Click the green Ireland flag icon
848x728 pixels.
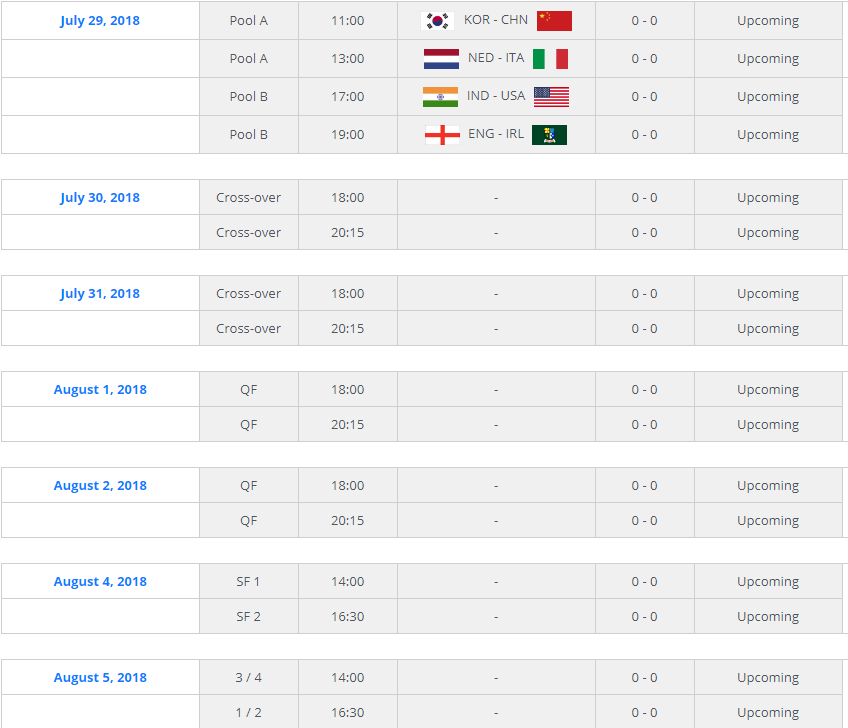coord(549,135)
